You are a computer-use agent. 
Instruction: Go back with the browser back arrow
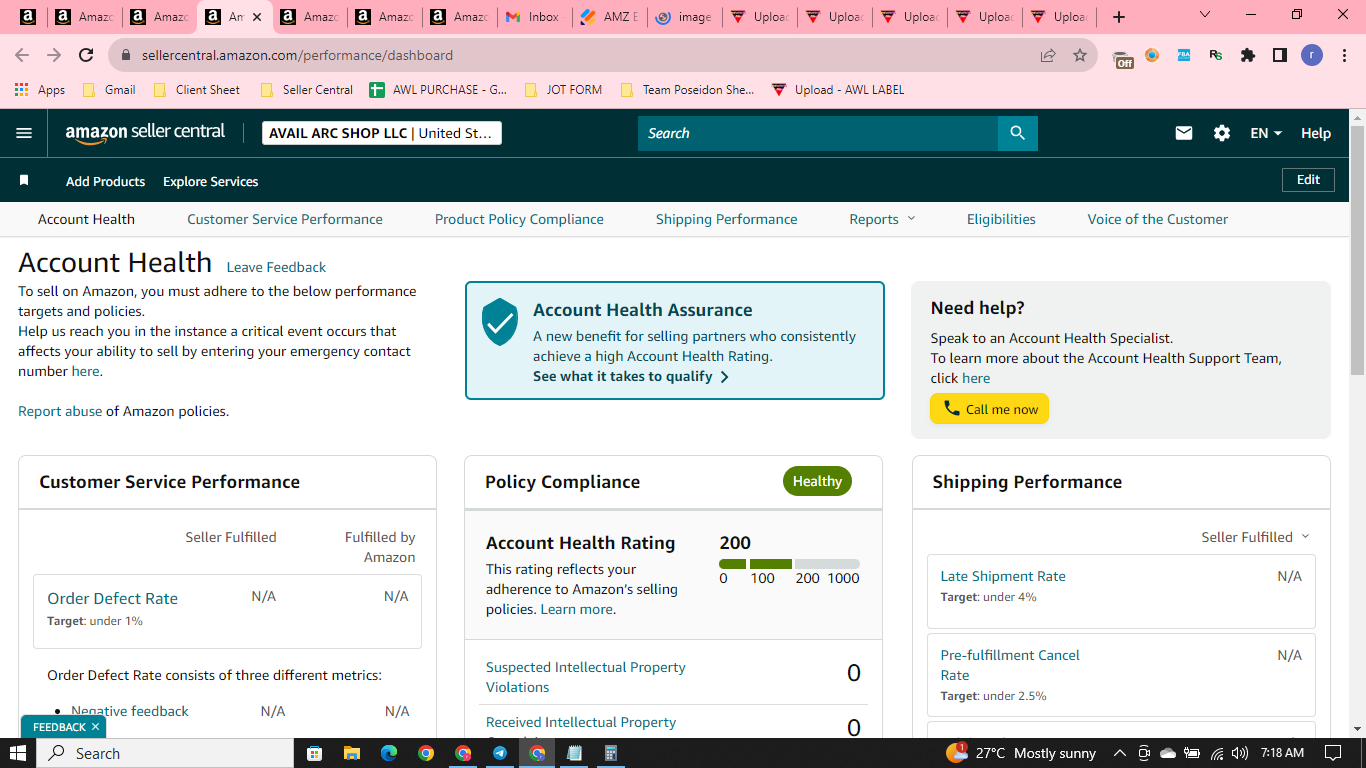(x=22, y=55)
